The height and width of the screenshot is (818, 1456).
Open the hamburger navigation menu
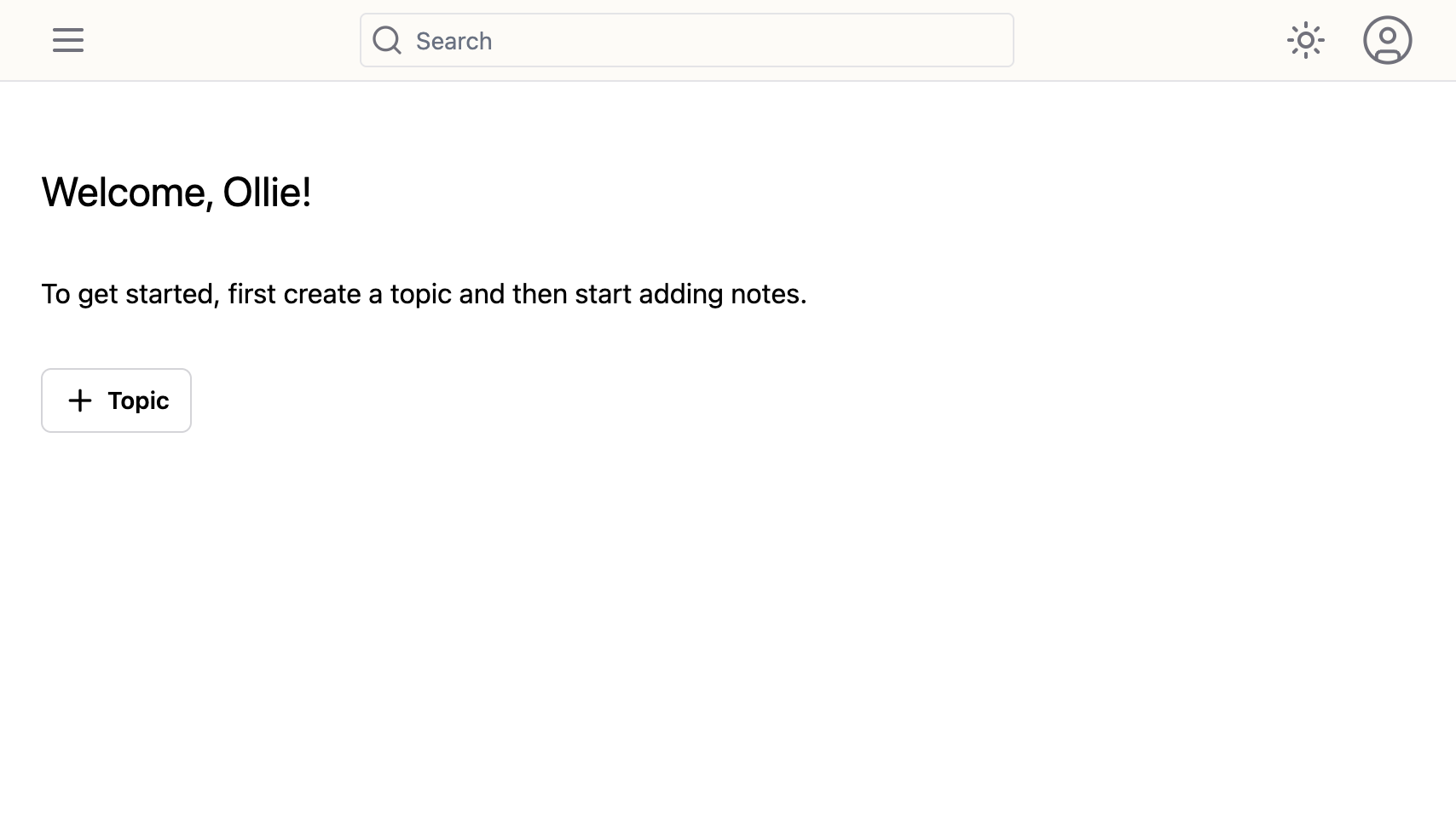point(68,40)
